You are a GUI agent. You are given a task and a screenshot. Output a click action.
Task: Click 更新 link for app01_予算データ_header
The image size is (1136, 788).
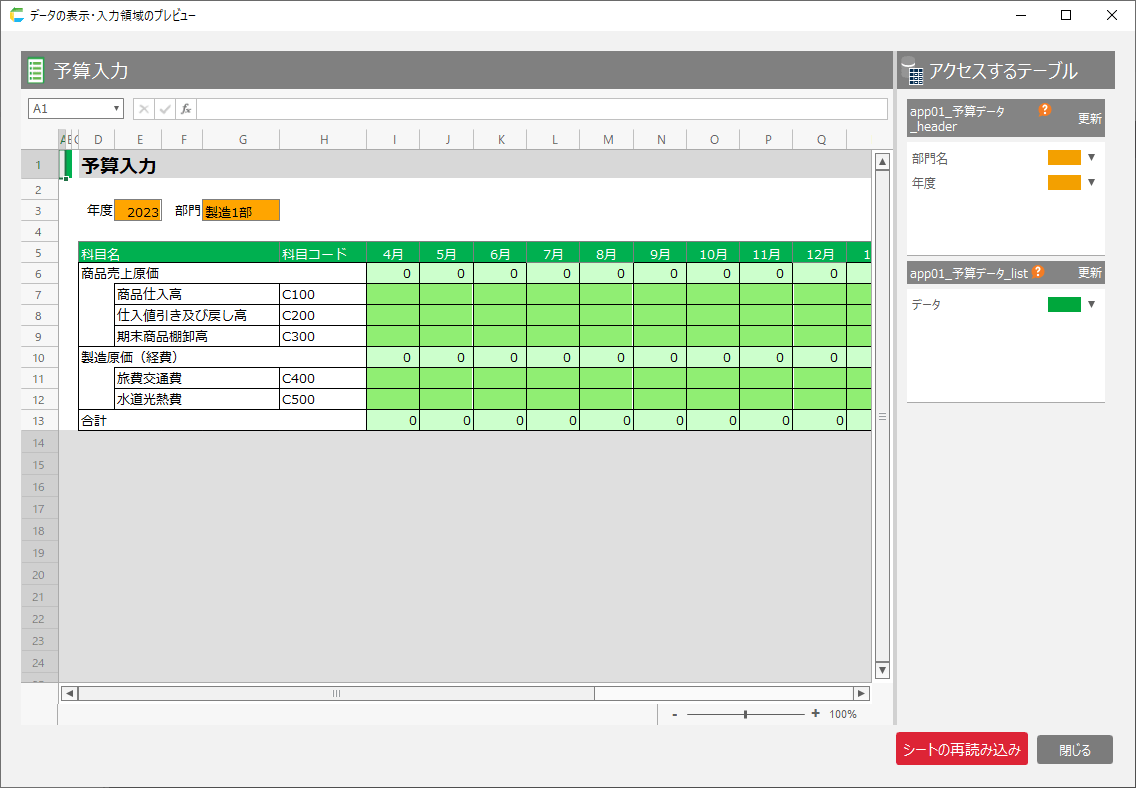point(1089,119)
